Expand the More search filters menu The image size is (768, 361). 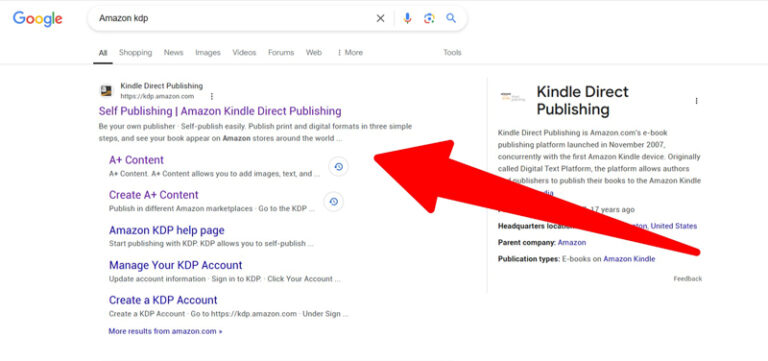point(350,52)
